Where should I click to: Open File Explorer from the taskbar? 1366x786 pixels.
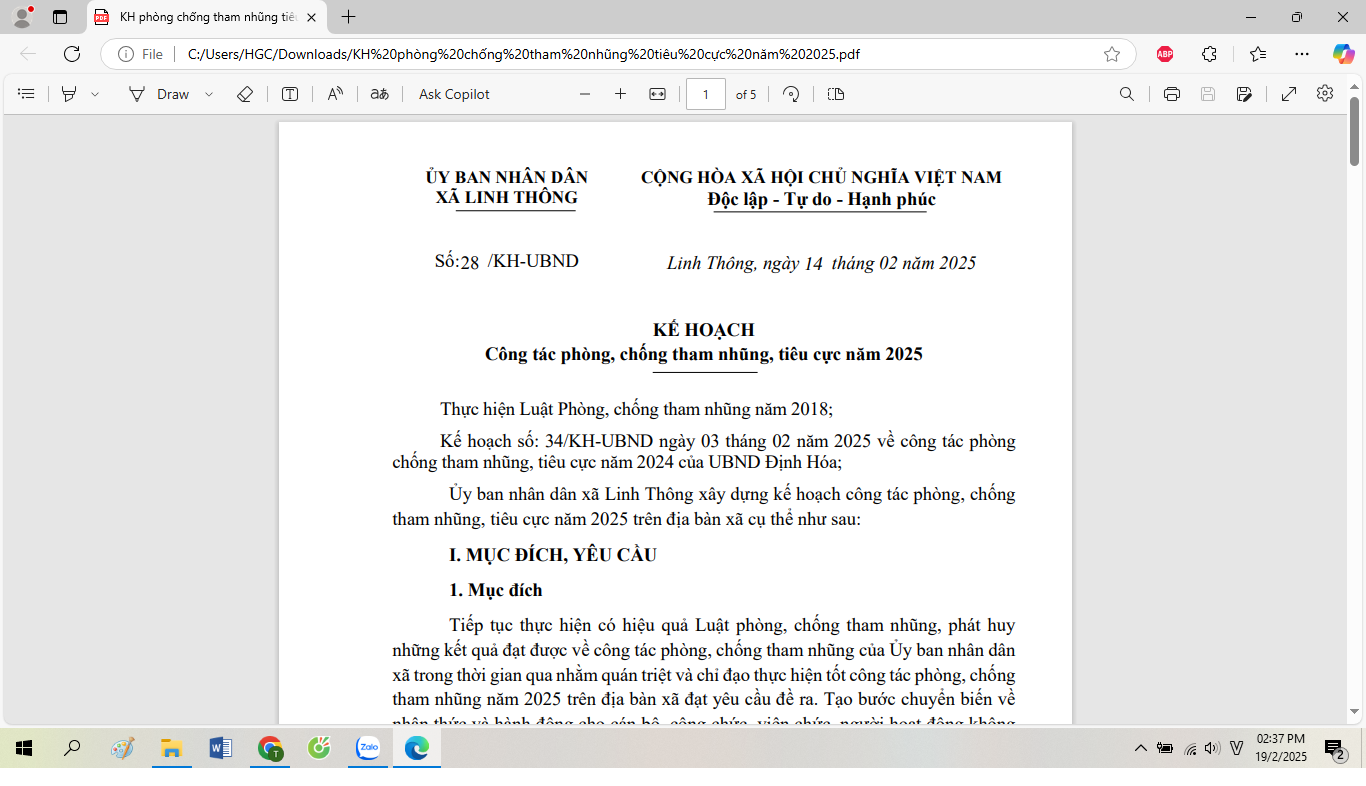pos(171,748)
